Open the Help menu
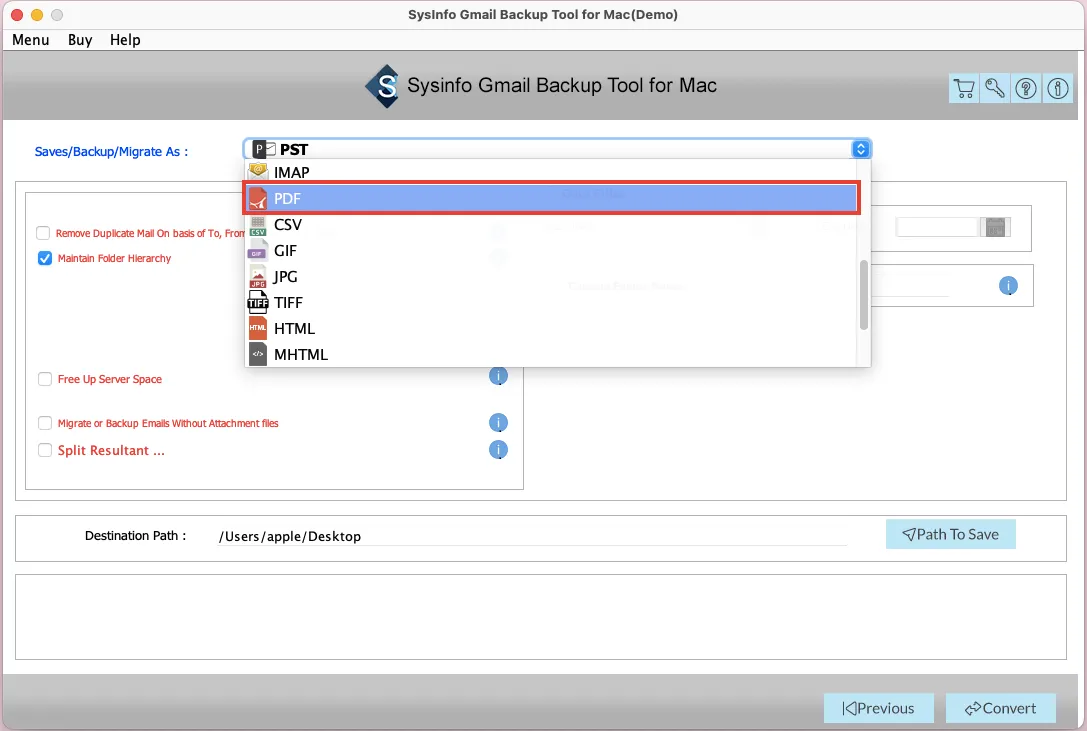Viewport: 1087px width, 731px height. (x=125, y=40)
